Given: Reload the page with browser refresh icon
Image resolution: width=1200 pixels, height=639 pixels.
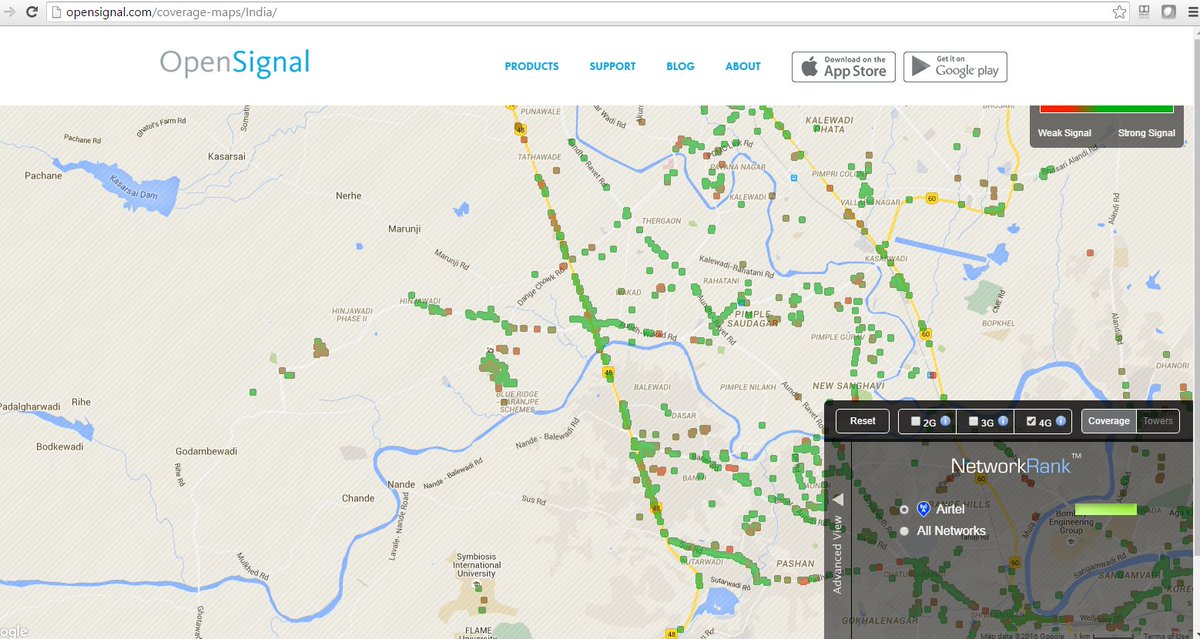Looking at the screenshot, I should [33, 13].
